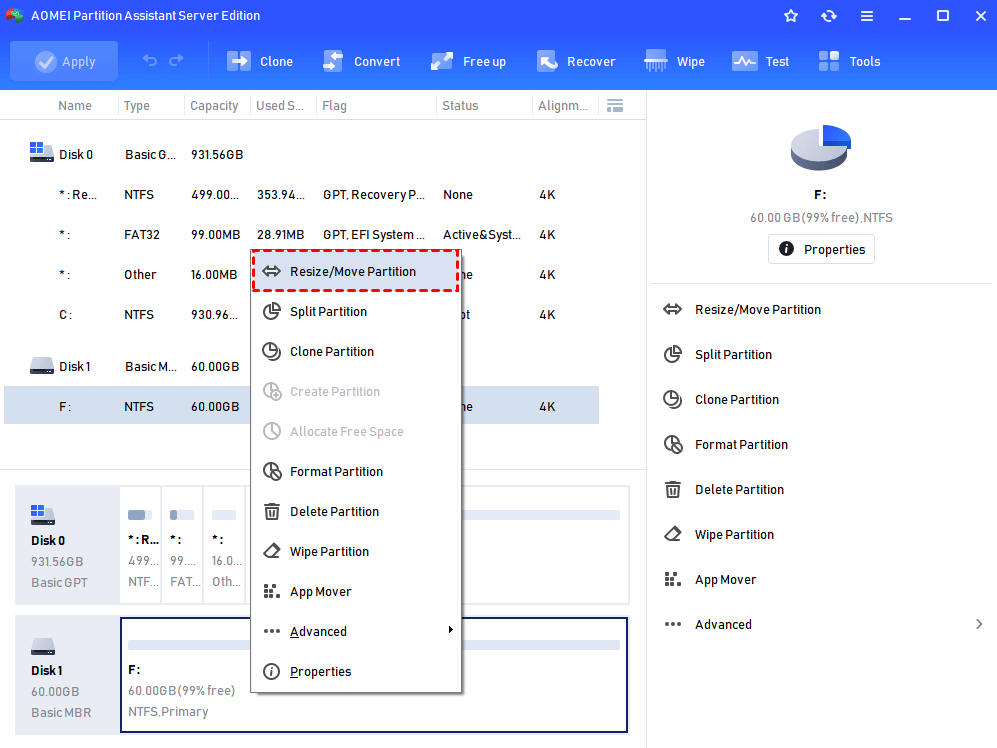Click the refresh icon in title bar

pyautogui.click(x=829, y=16)
